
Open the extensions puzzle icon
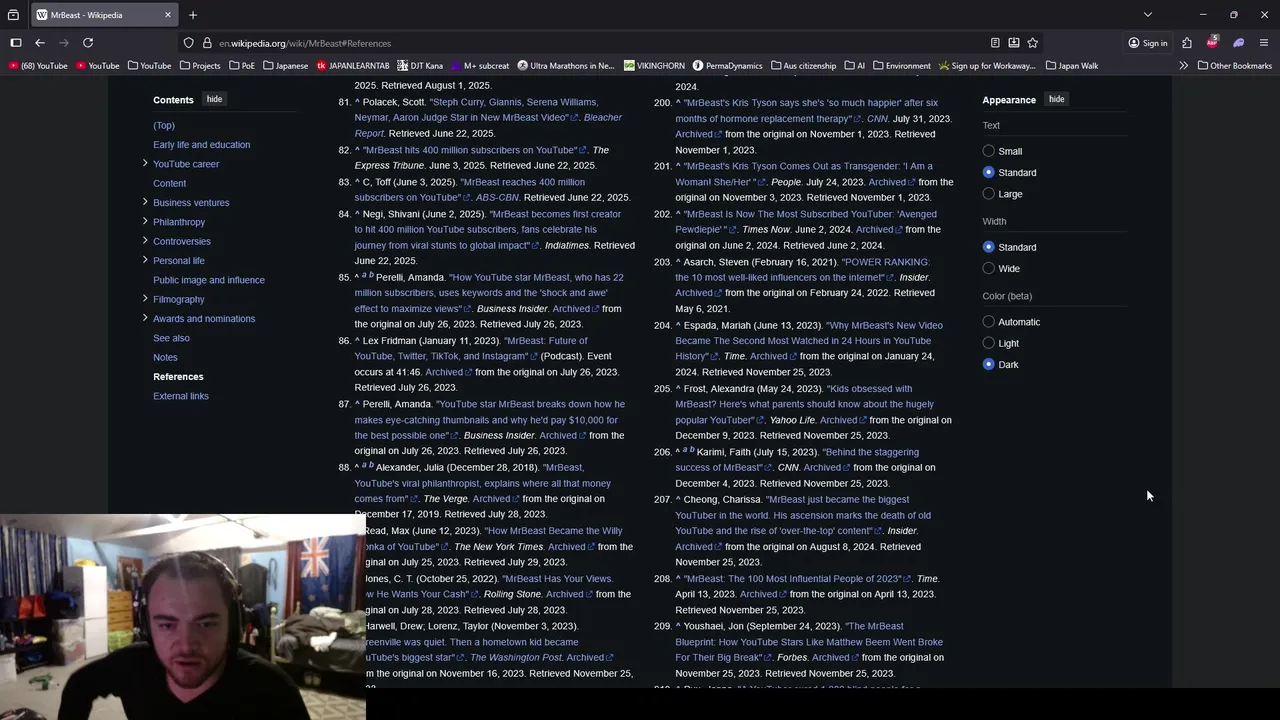[x=1187, y=43]
